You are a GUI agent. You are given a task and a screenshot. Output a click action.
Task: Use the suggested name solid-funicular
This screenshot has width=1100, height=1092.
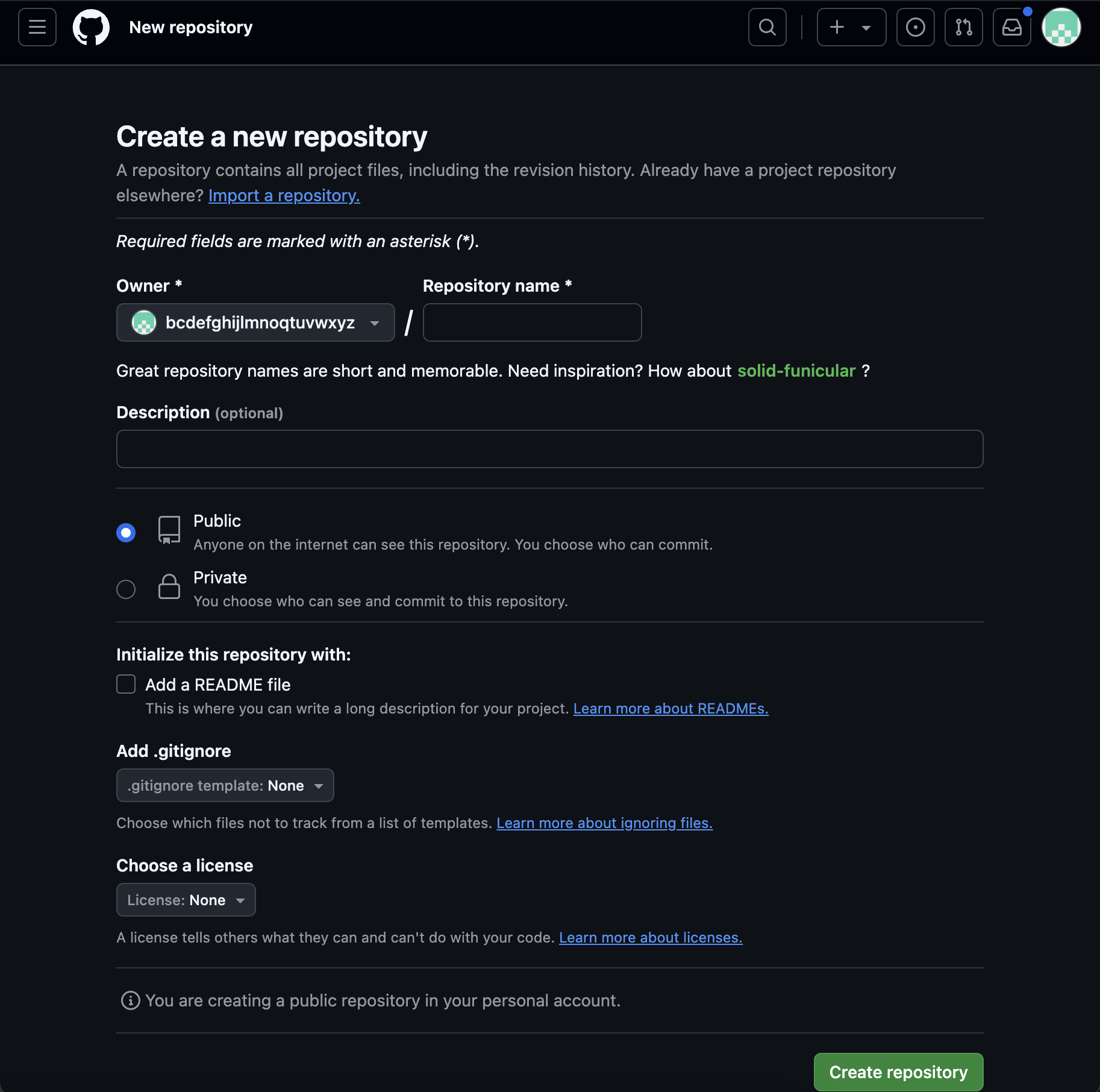[x=796, y=371]
